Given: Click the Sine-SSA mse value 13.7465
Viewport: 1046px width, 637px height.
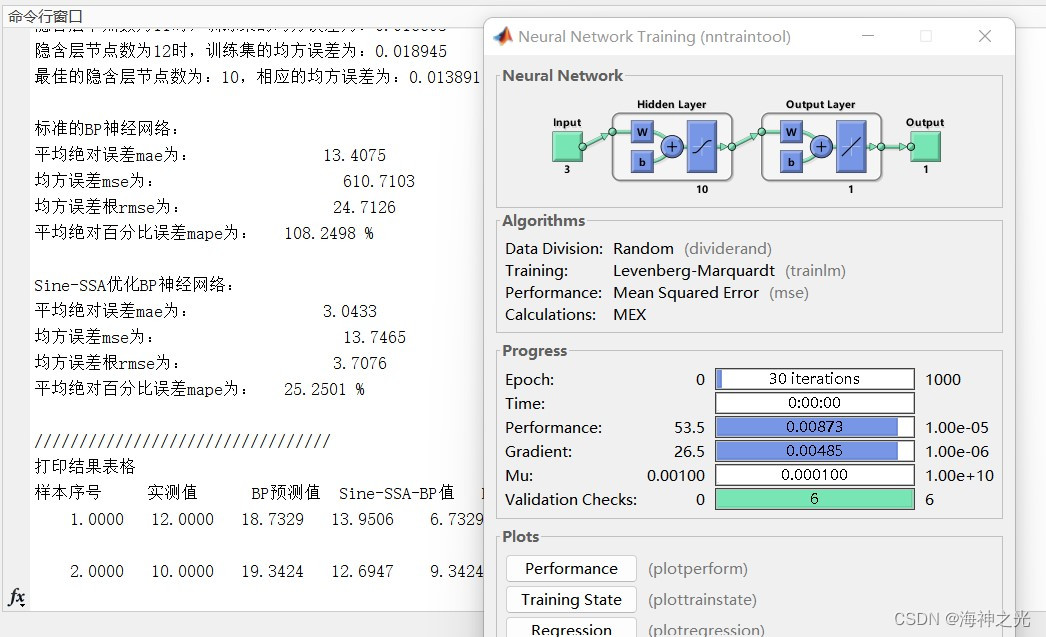Looking at the screenshot, I should point(374,338).
